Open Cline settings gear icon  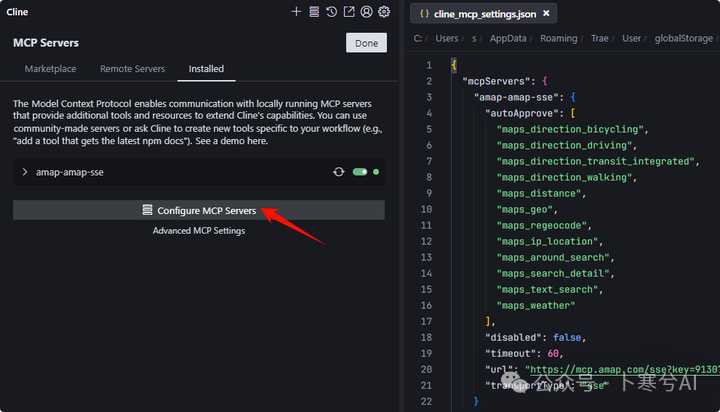384,12
